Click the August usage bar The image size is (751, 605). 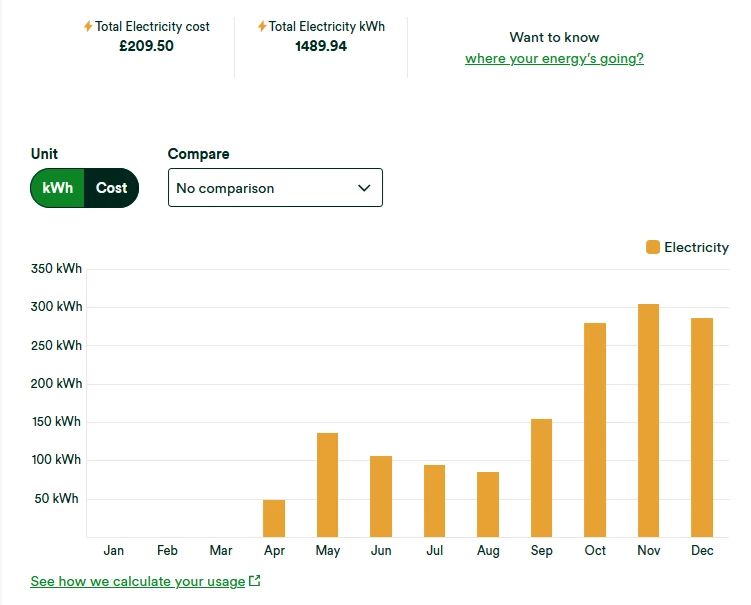(488, 504)
